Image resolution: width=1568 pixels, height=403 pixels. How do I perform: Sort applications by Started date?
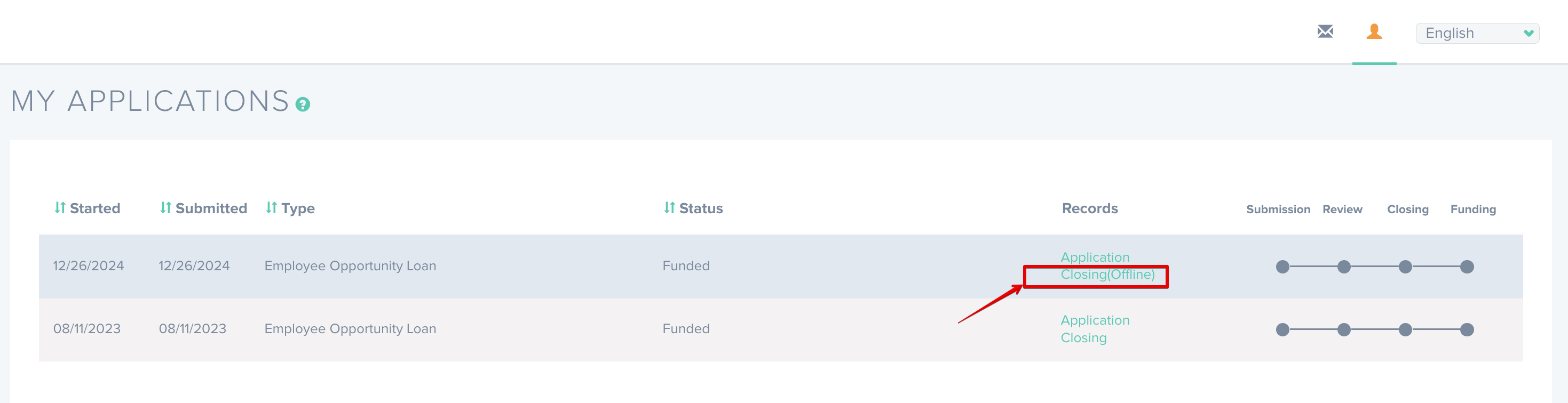point(87,208)
